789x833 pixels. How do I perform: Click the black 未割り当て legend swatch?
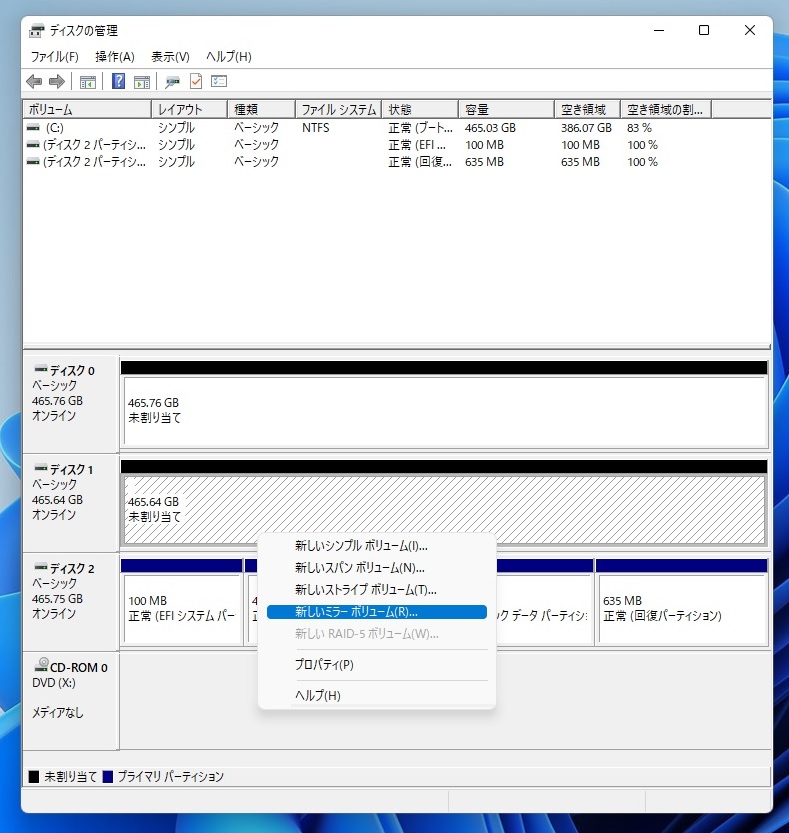[x=34, y=777]
